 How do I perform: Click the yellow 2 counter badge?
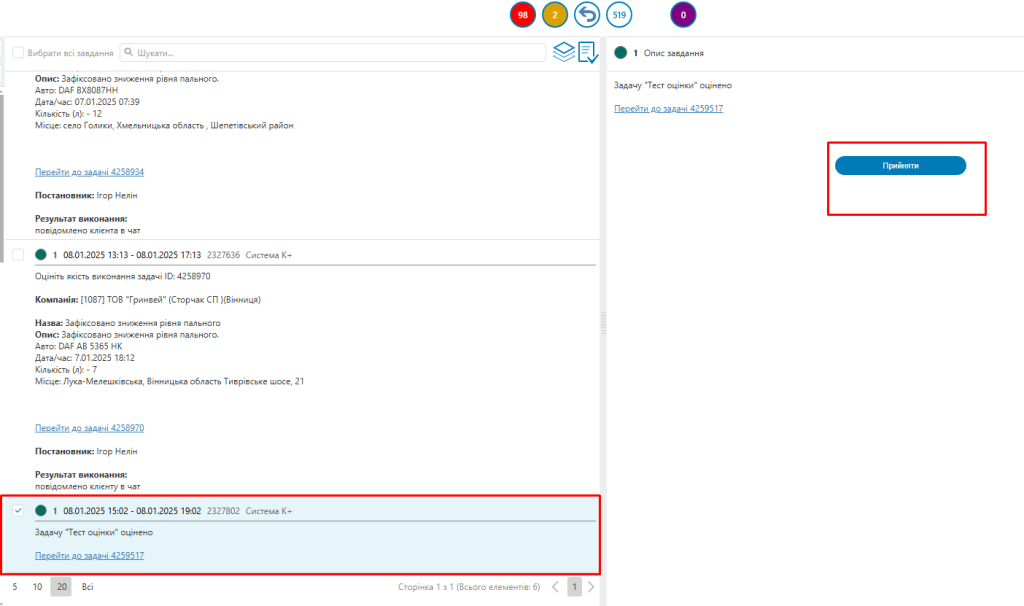pyautogui.click(x=554, y=15)
